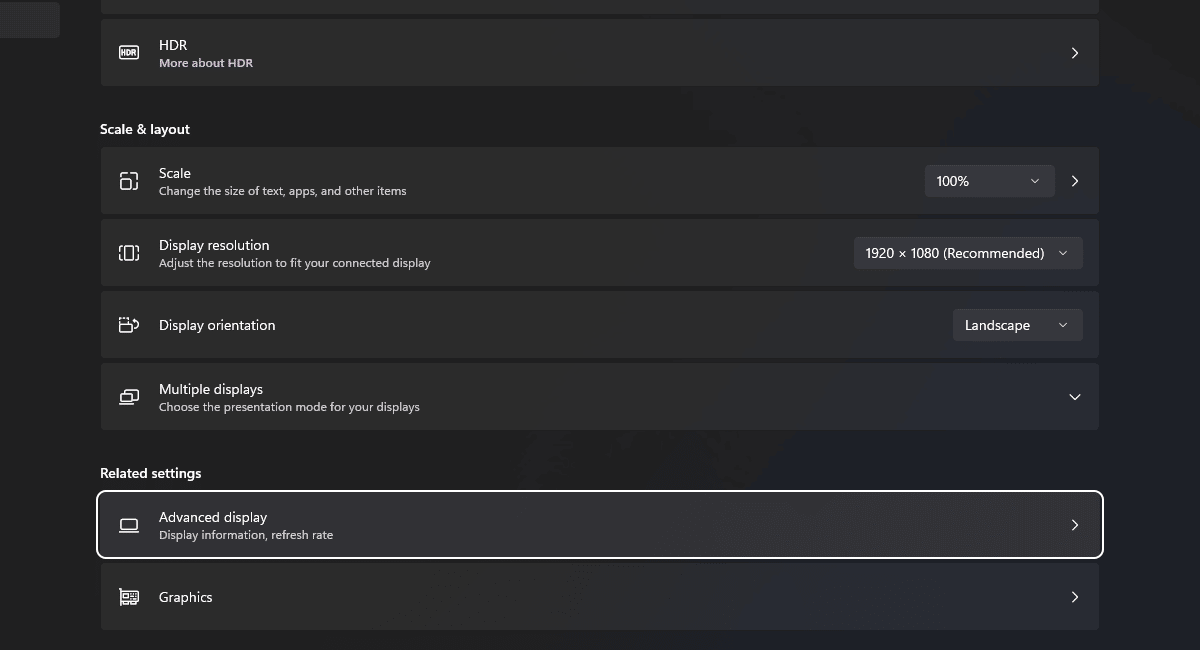Viewport: 1200px width, 650px height.
Task: Open the Display resolution dropdown
Action: point(967,253)
